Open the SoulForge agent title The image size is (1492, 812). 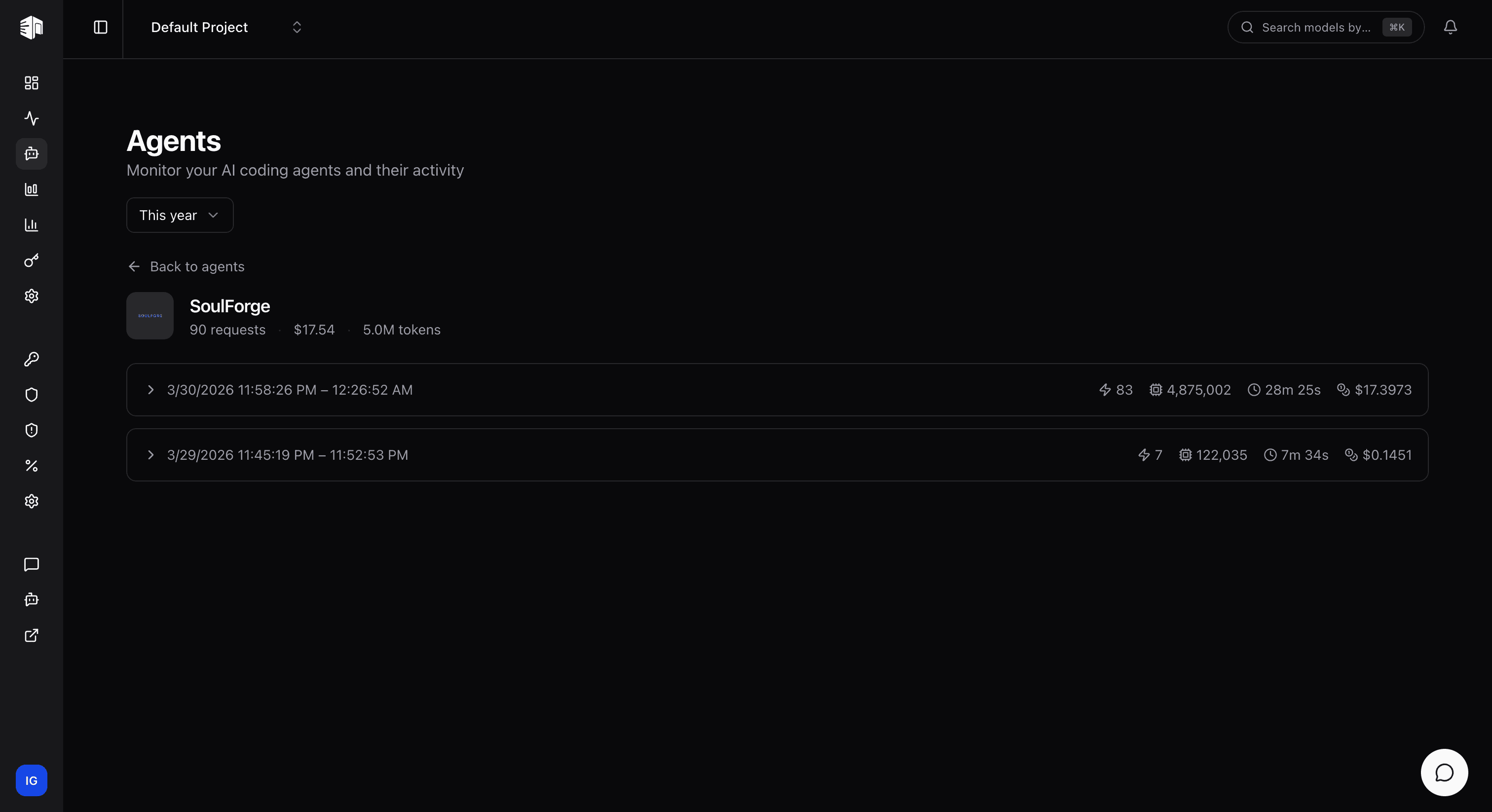229,306
